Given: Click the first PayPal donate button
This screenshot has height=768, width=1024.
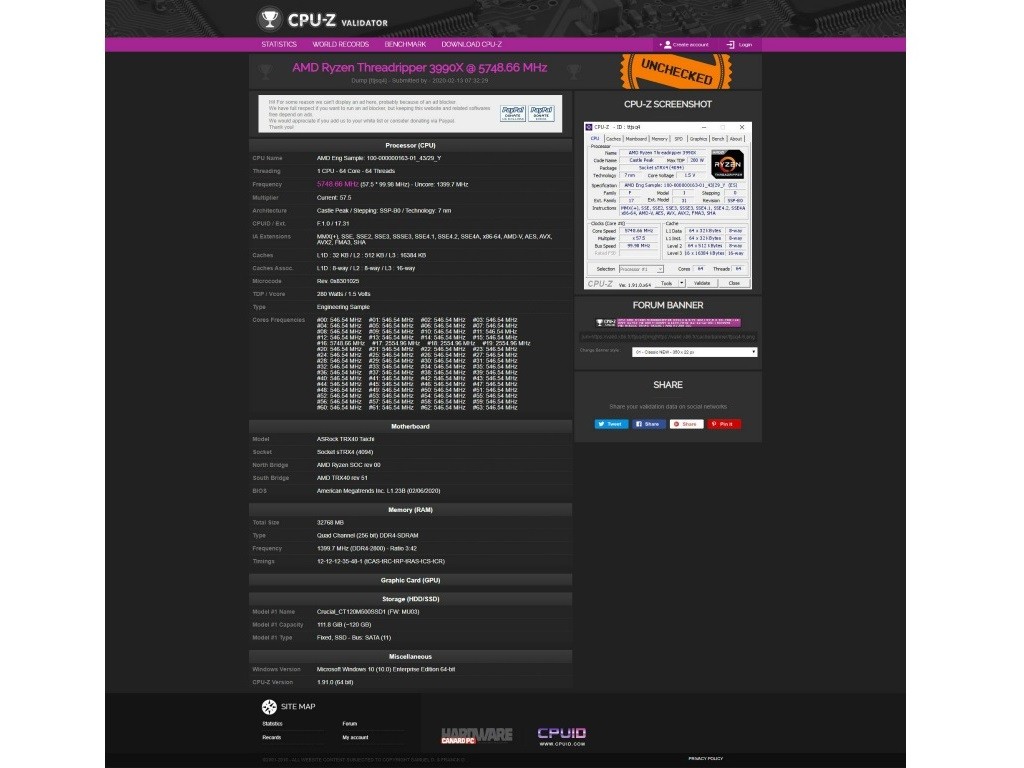Looking at the screenshot, I should 513,114.
